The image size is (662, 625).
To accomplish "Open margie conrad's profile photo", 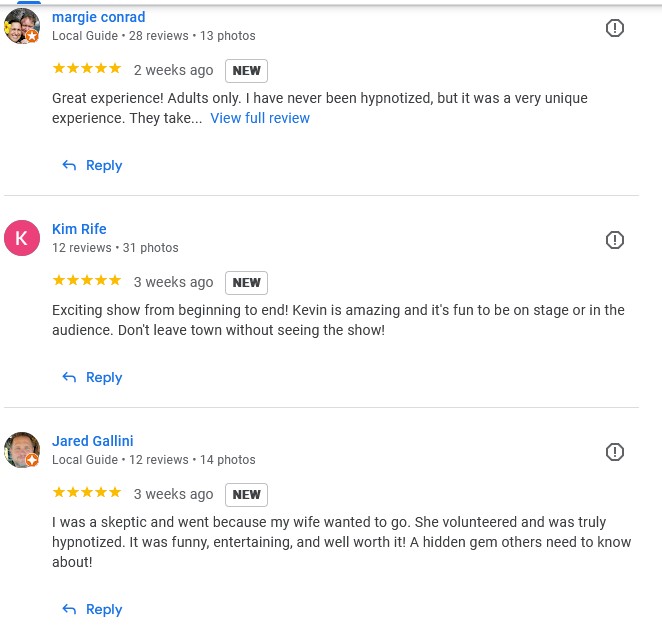I will click(x=22, y=27).
